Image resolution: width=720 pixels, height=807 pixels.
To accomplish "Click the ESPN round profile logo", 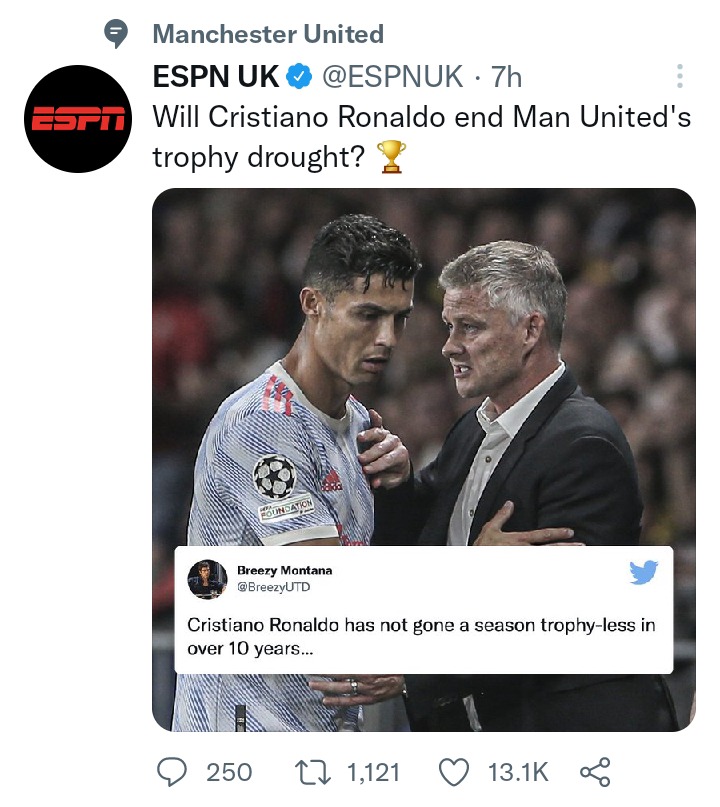I will point(78,119).
